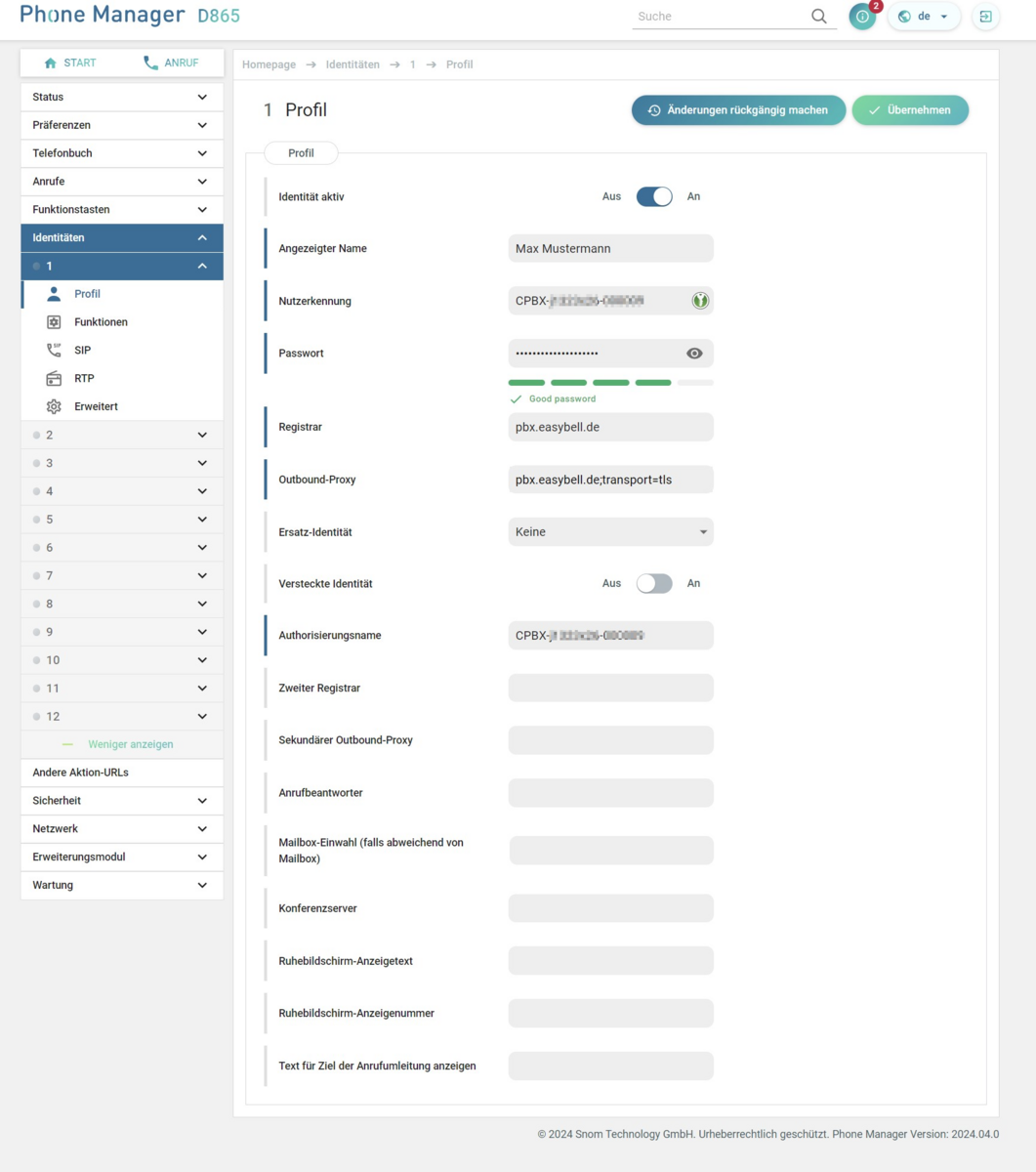Switch to the ANRUF tab
Image resolution: width=1036 pixels, height=1172 pixels.
171,63
